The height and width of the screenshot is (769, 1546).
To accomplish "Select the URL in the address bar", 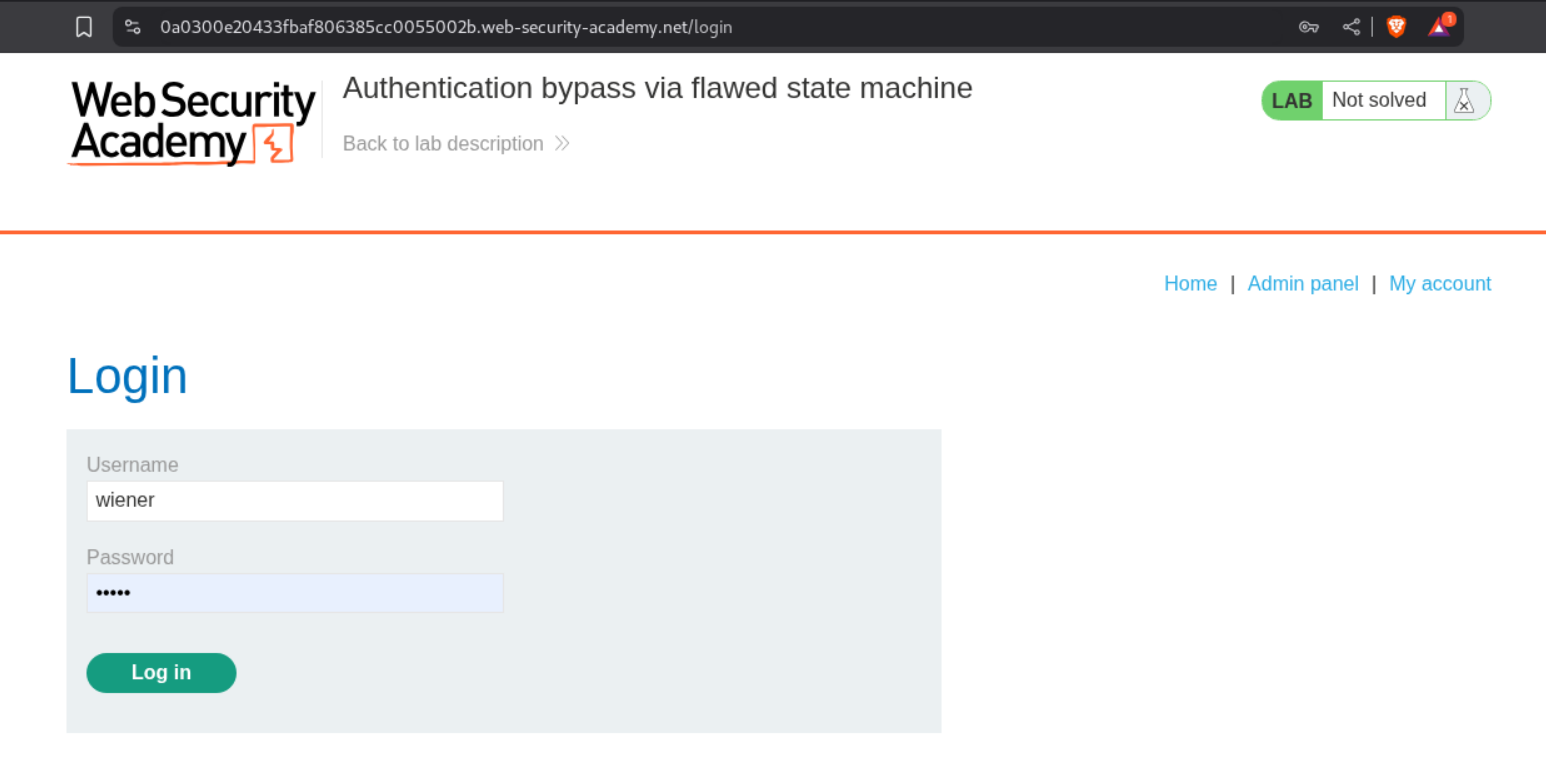I will pos(446,27).
